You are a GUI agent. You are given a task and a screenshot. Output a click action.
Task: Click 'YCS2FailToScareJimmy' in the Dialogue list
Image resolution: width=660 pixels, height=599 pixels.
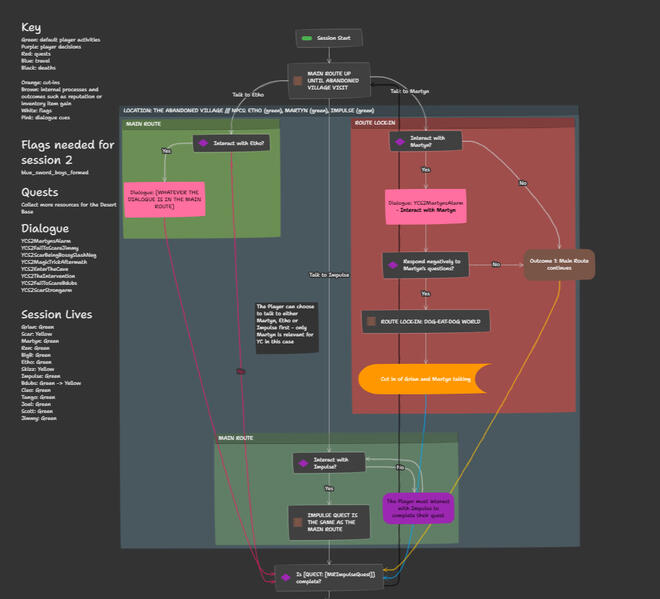pyautogui.click(x=50, y=248)
